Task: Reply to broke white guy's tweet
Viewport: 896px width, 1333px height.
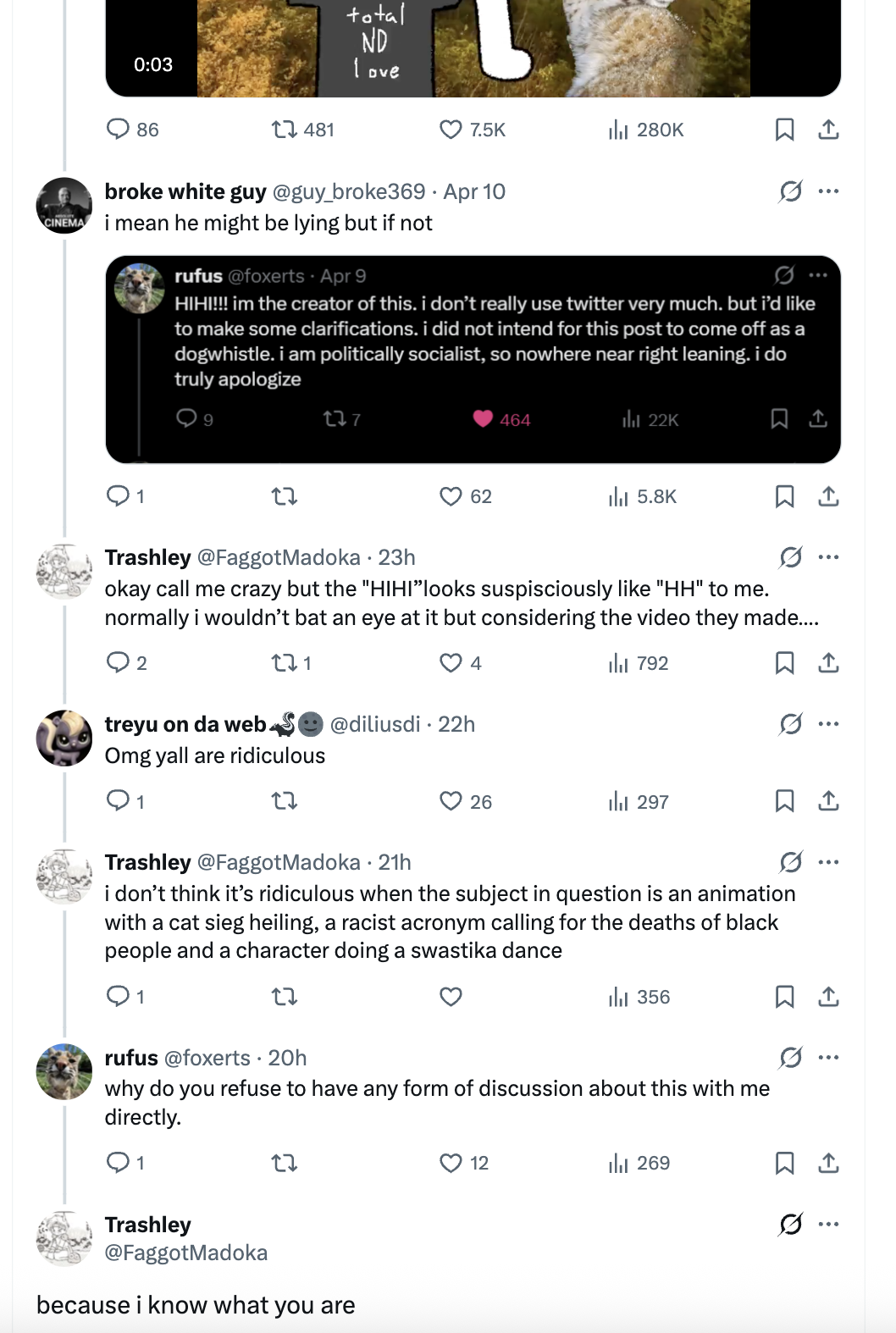Action: [x=118, y=495]
